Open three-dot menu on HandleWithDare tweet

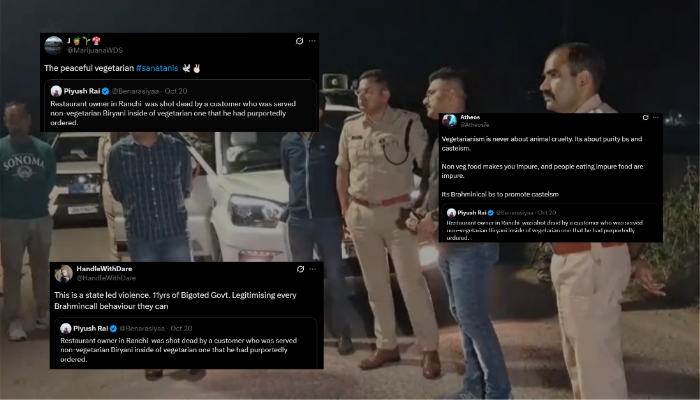[x=314, y=269]
